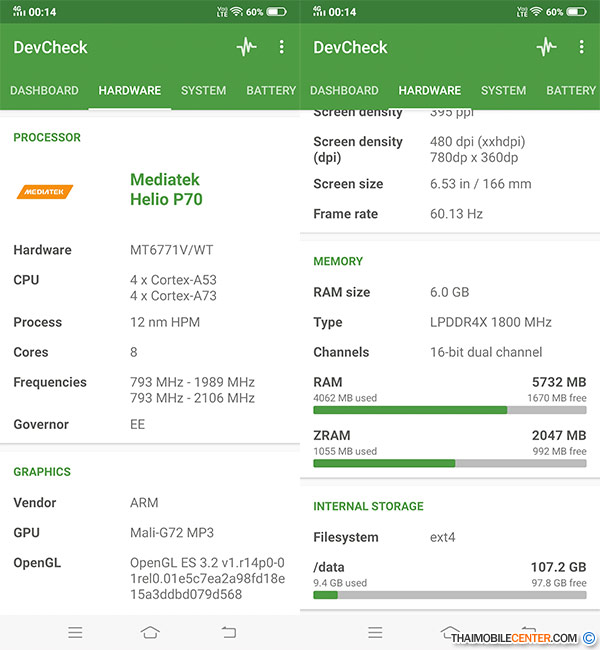Open BATTERY tab in right screenshot

tap(571, 90)
